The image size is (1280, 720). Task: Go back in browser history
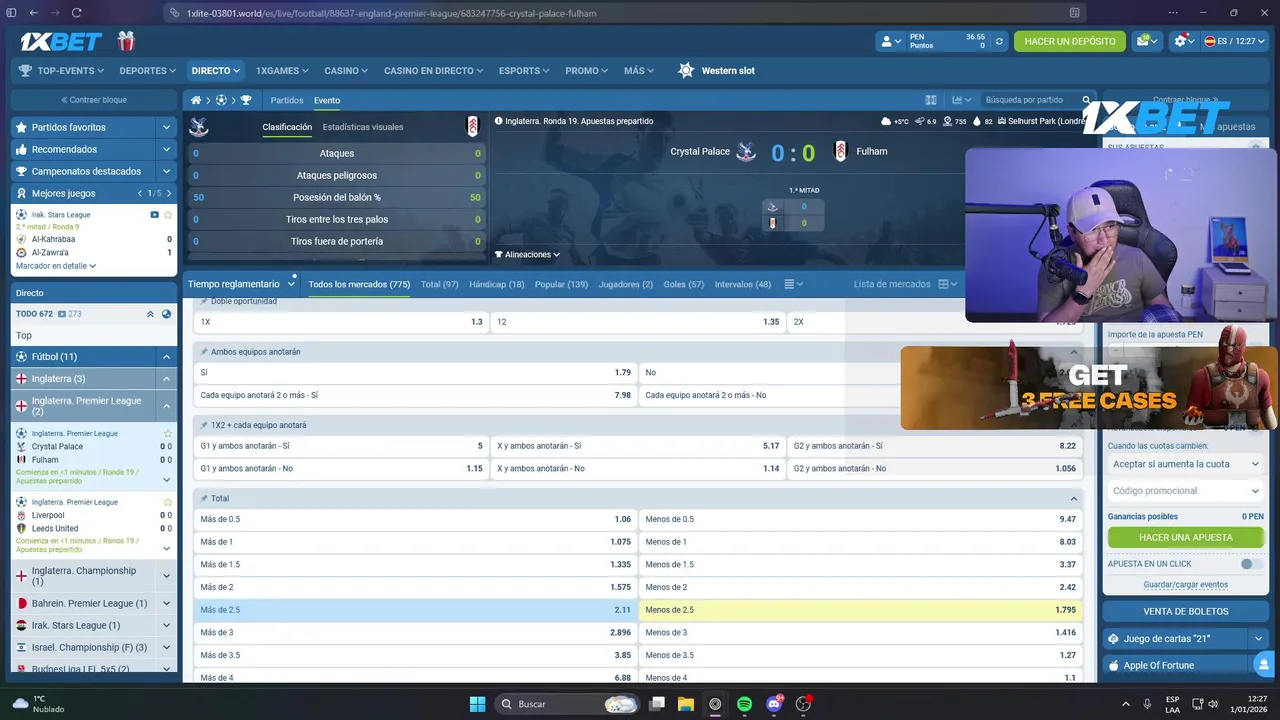pos(33,13)
